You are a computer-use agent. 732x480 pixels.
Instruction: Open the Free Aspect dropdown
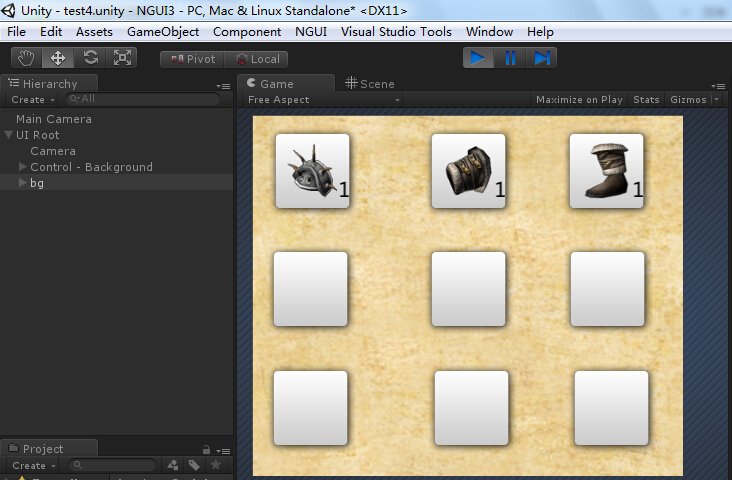[x=323, y=100]
